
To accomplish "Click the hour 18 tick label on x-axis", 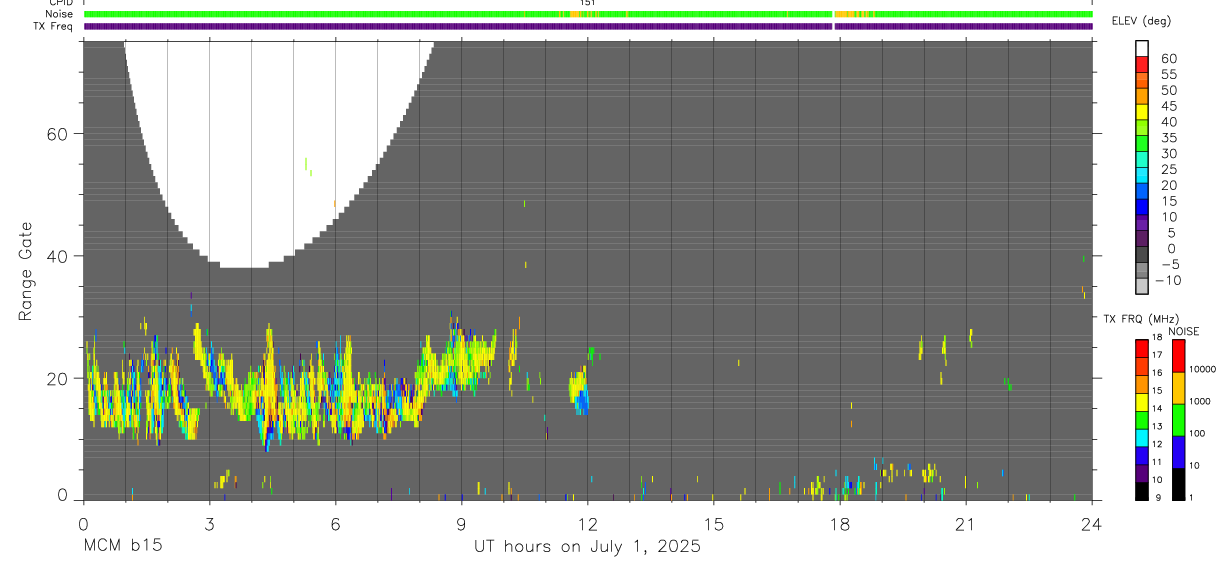I will 840,523.
